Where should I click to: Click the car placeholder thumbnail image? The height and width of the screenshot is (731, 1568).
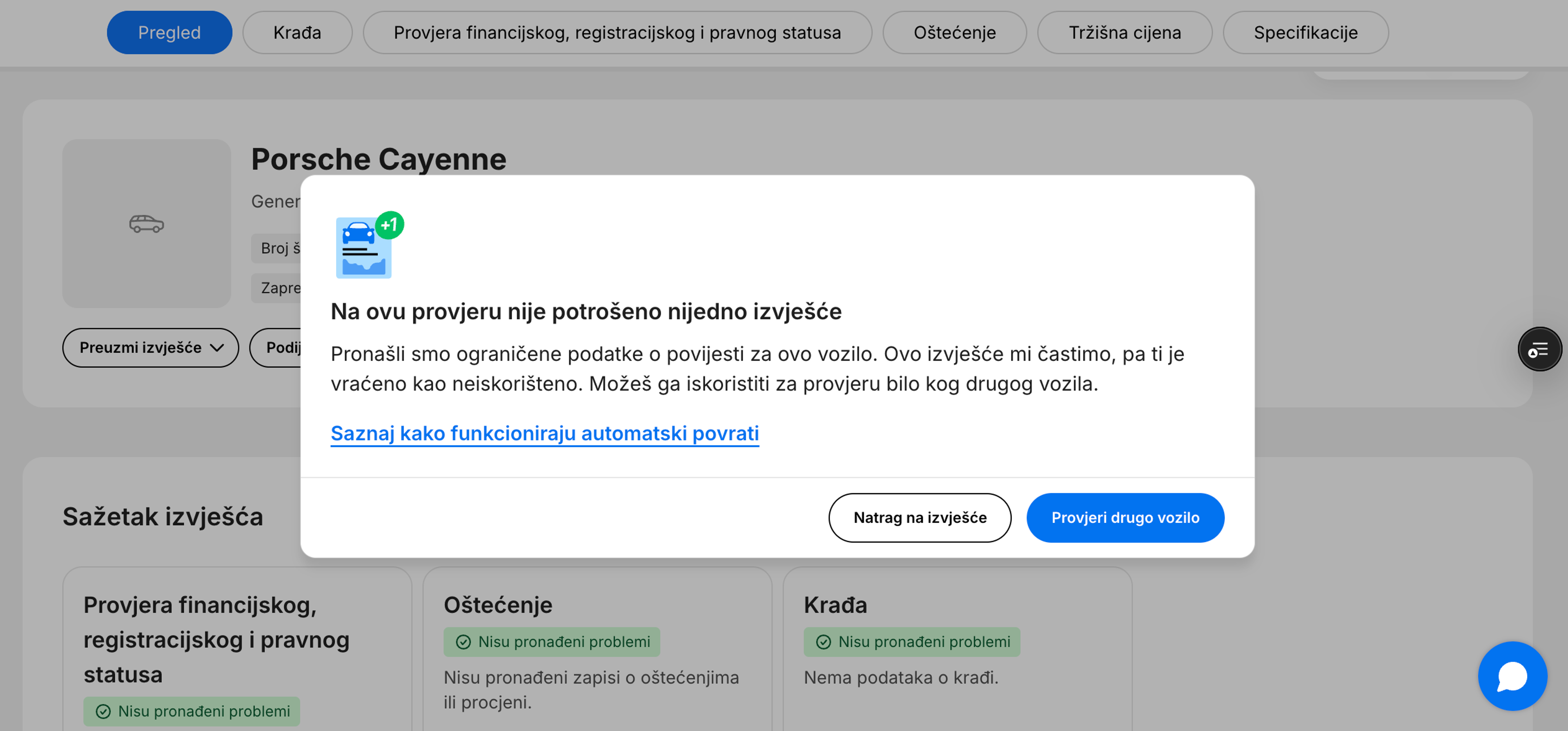click(147, 223)
